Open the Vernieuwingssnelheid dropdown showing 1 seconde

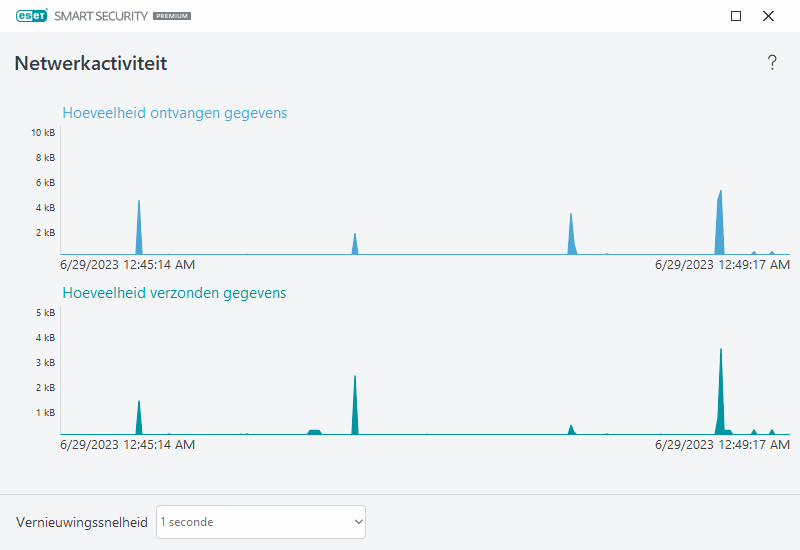[x=261, y=522]
